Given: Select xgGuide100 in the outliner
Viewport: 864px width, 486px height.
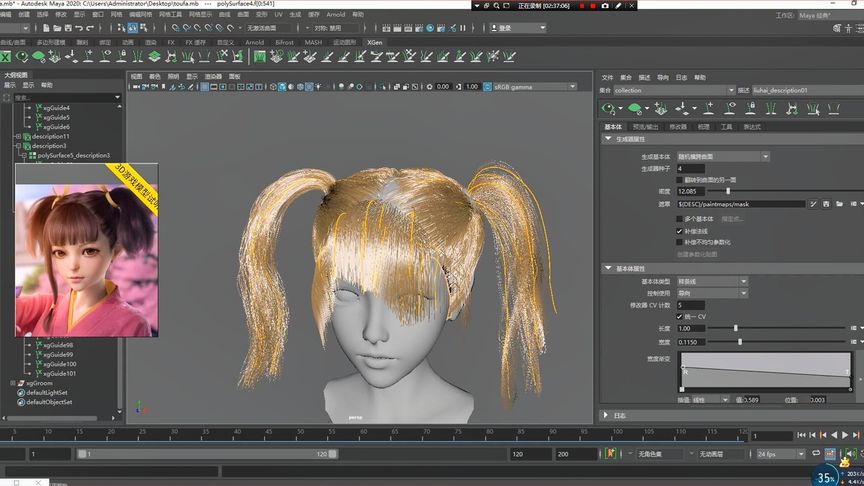Looking at the screenshot, I should click(58, 364).
